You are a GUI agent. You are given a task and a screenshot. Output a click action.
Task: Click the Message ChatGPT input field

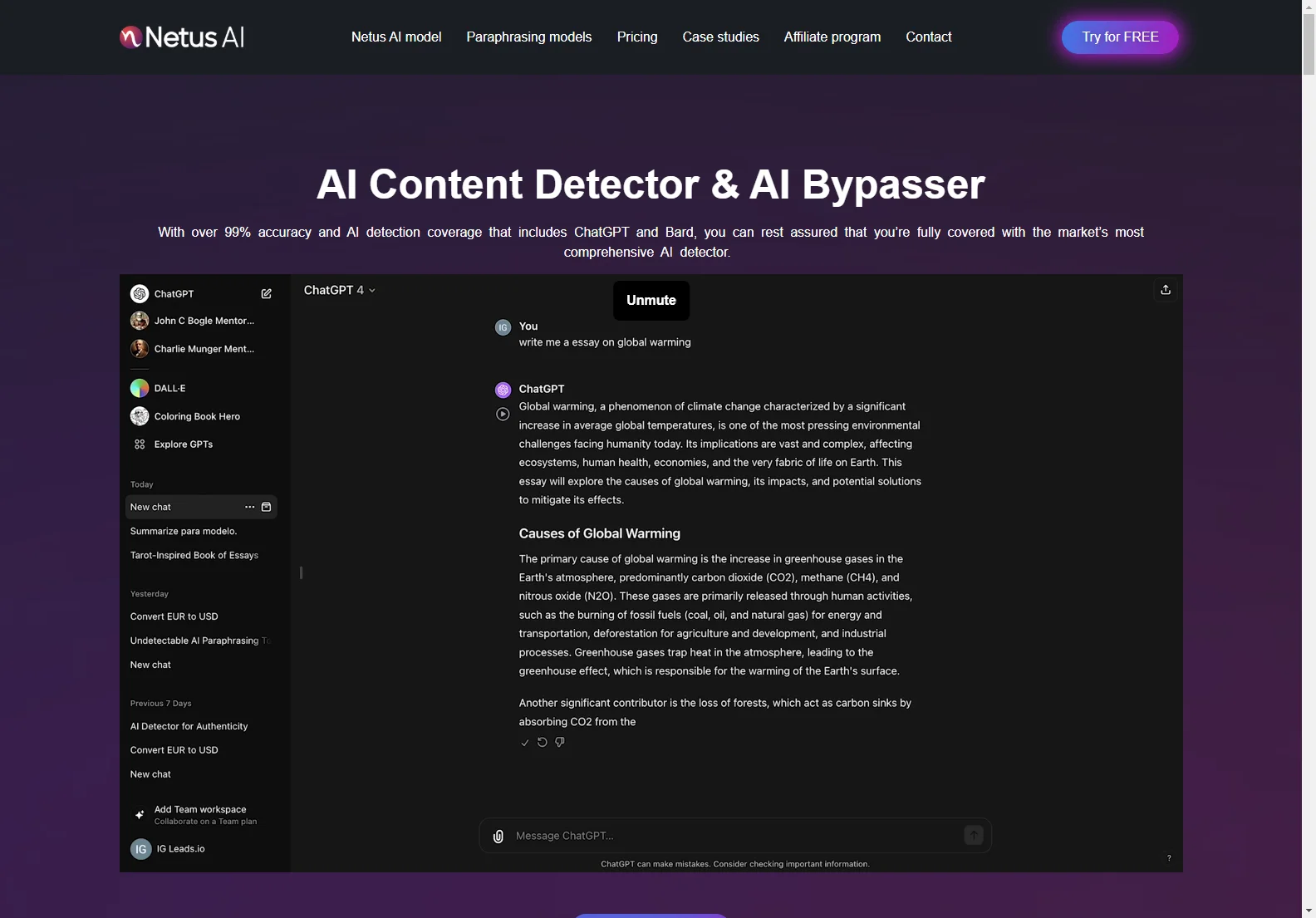coord(735,836)
